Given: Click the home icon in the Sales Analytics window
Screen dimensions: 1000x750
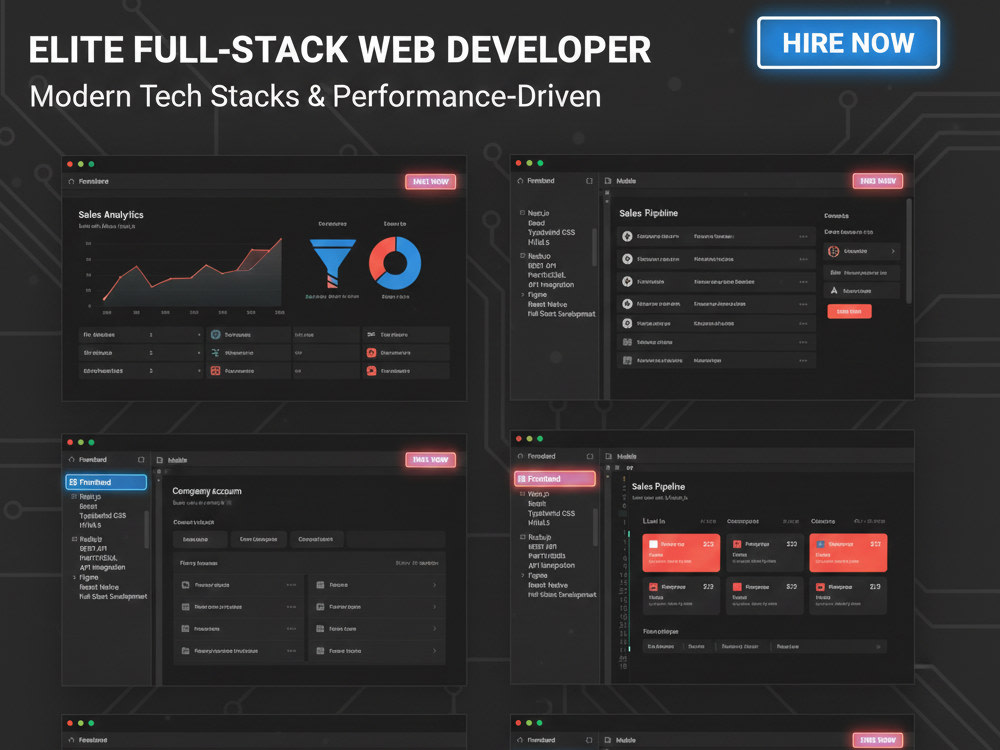Looking at the screenshot, I should tap(71, 182).
